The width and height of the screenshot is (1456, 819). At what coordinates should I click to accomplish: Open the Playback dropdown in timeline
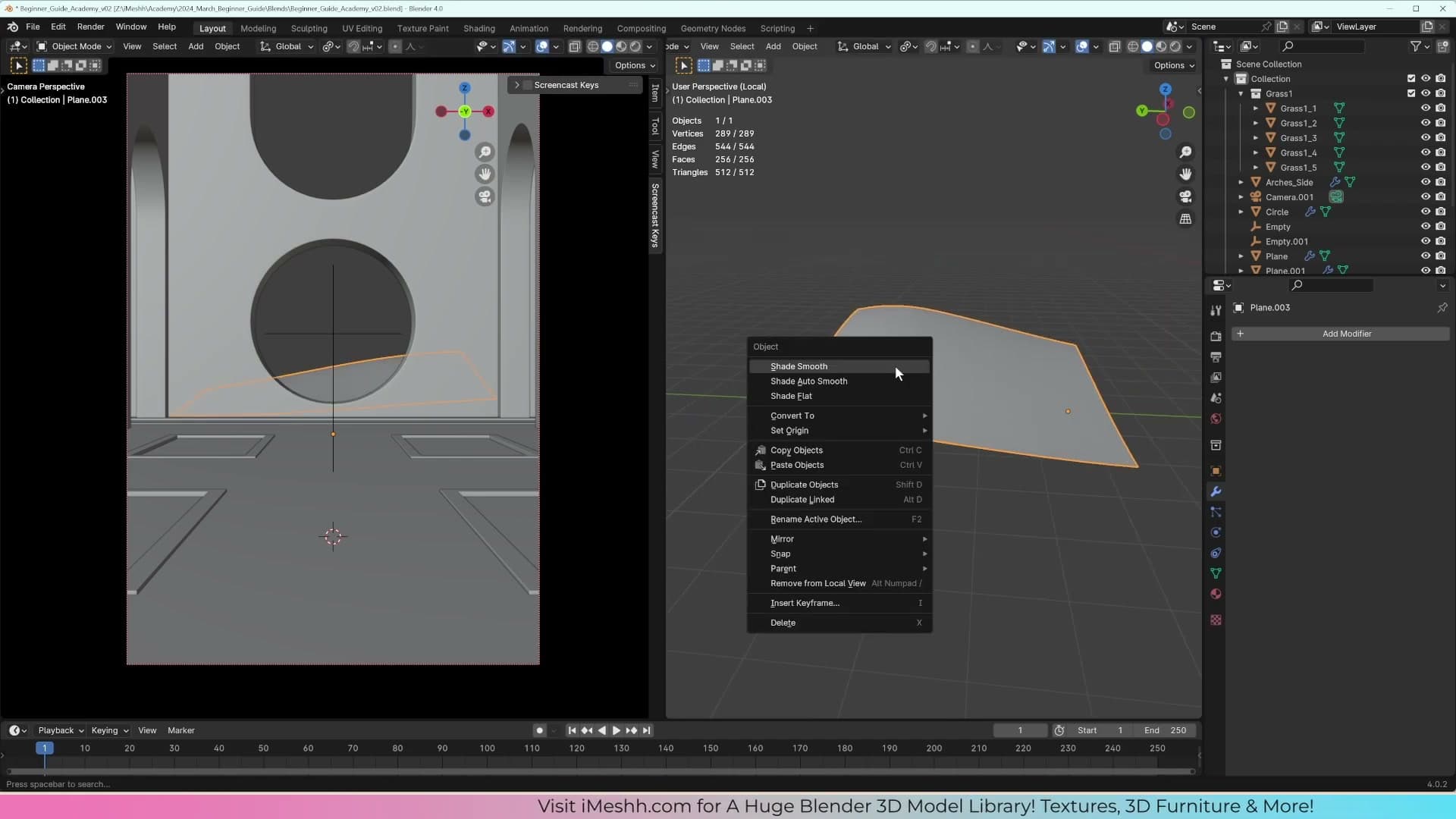(61, 730)
